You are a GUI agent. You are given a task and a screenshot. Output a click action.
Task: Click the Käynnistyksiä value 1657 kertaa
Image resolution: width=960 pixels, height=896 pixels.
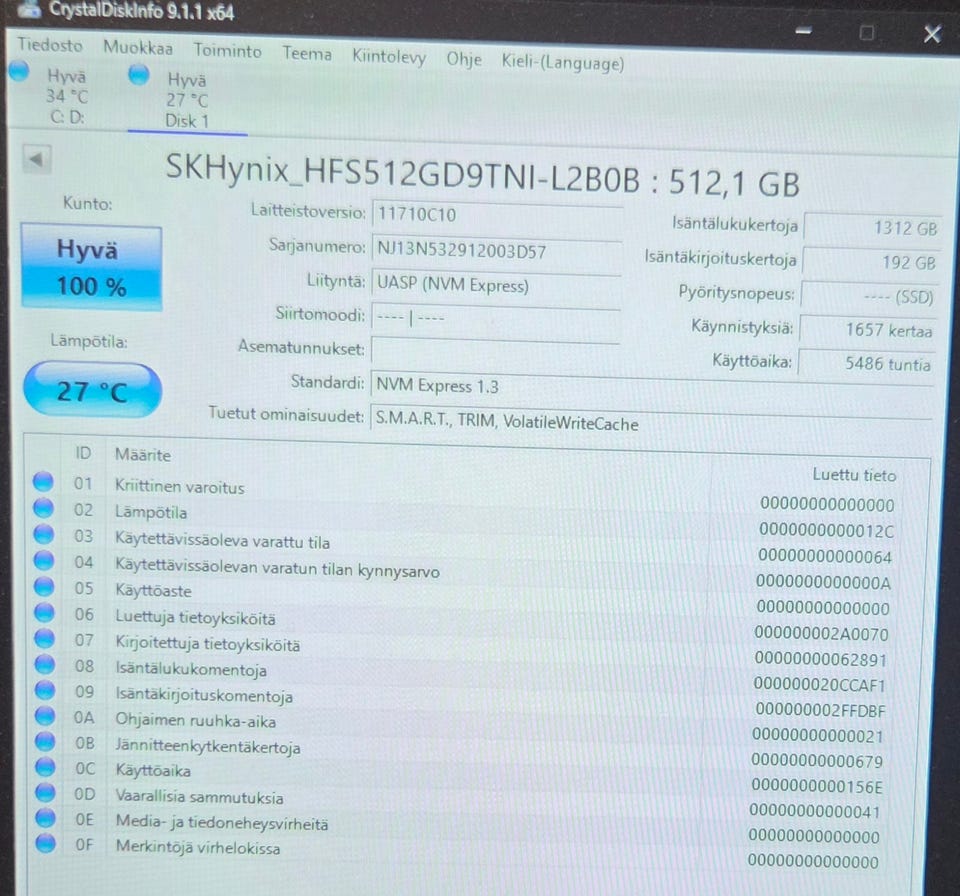[x=868, y=330]
